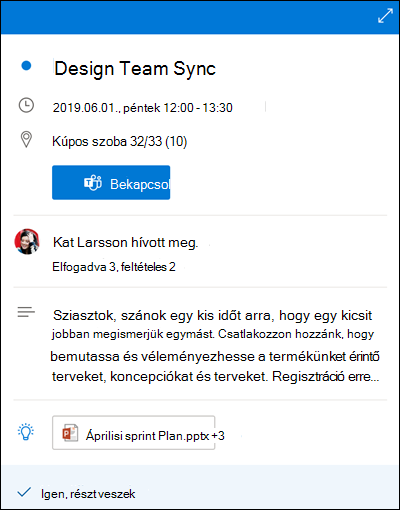The height and width of the screenshot is (510, 400).
Task: Click the location Kúpos szoba 32/33 (10)
Action: point(120,141)
